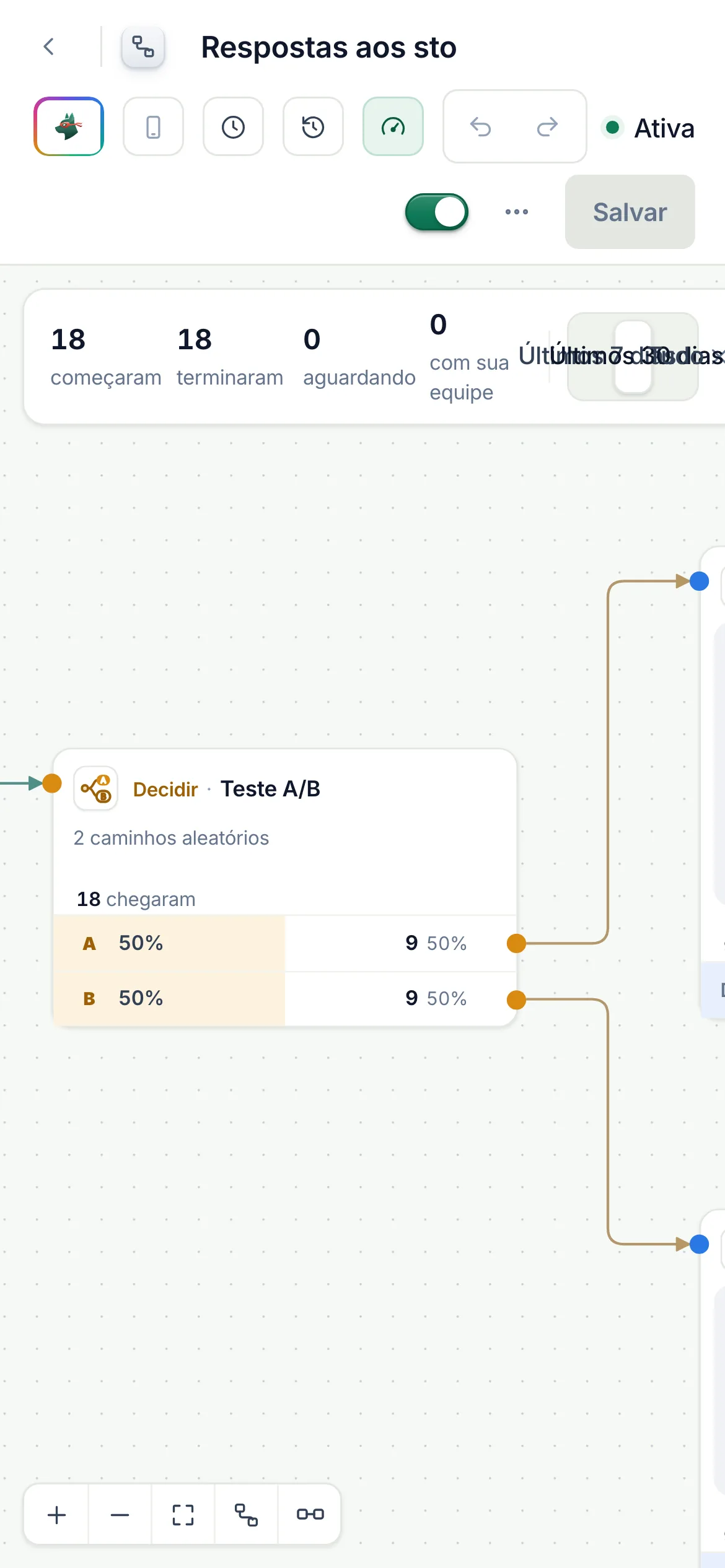Open the mobile preview icon

pos(153,126)
